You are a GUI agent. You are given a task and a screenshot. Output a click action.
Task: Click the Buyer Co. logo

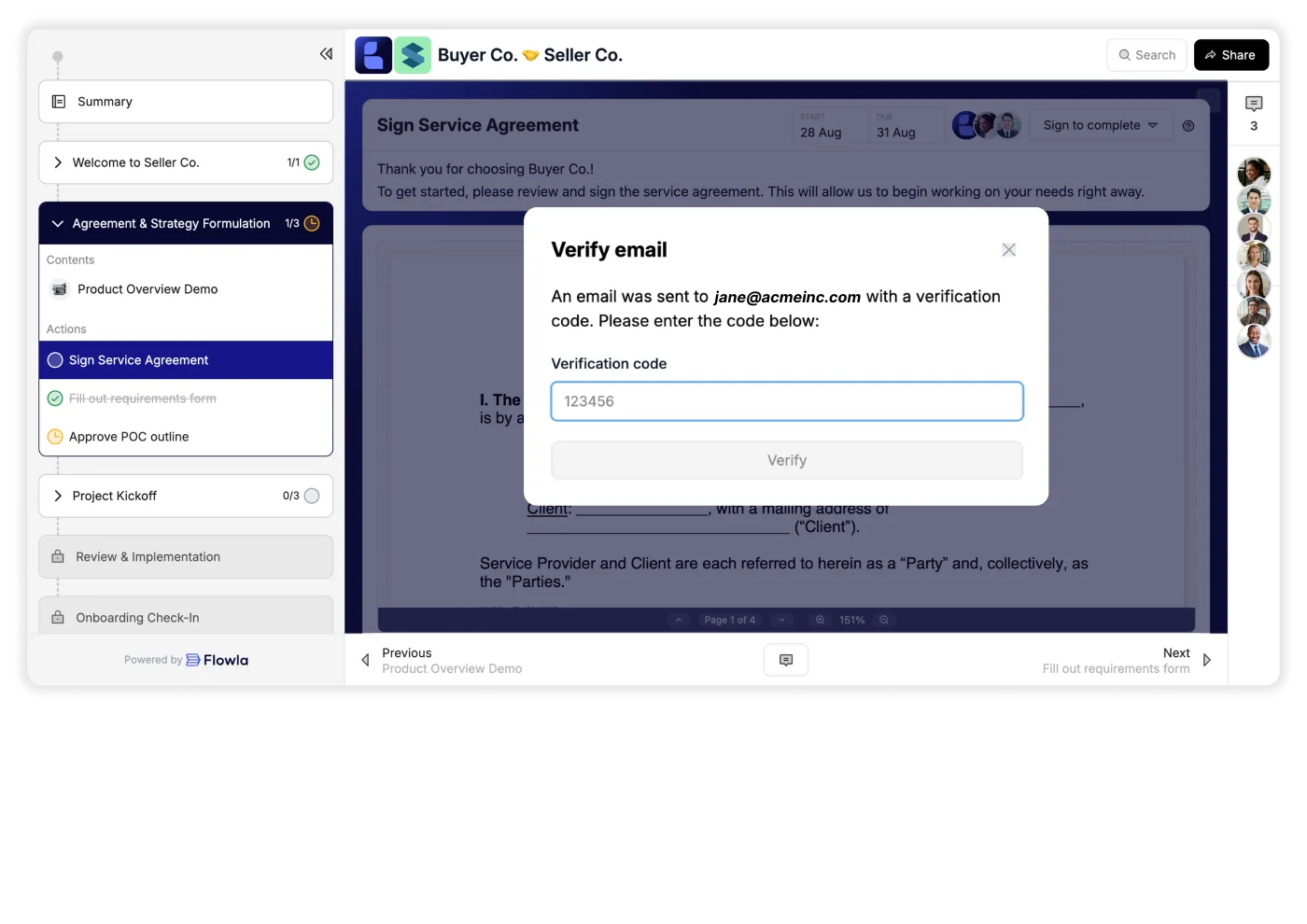coord(373,55)
